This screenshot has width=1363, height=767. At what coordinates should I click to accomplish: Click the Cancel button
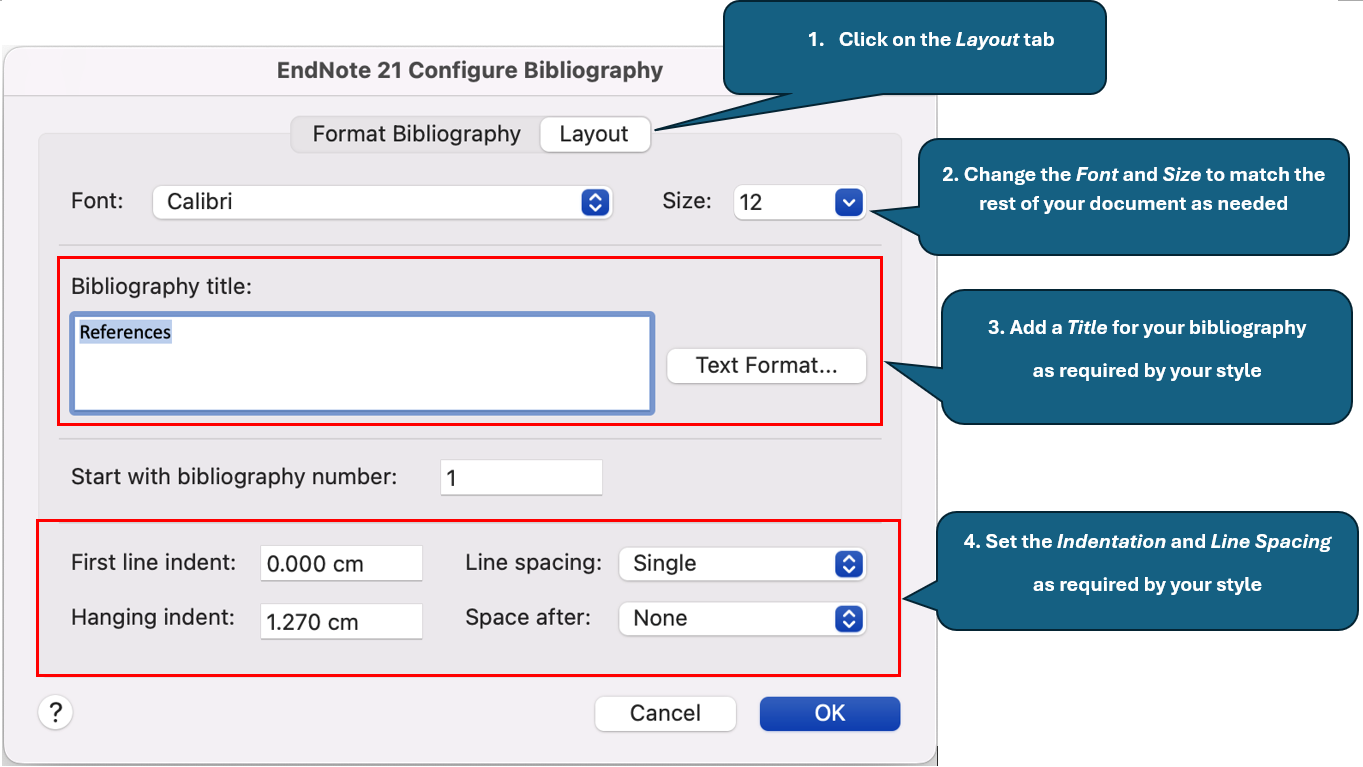[665, 713]
